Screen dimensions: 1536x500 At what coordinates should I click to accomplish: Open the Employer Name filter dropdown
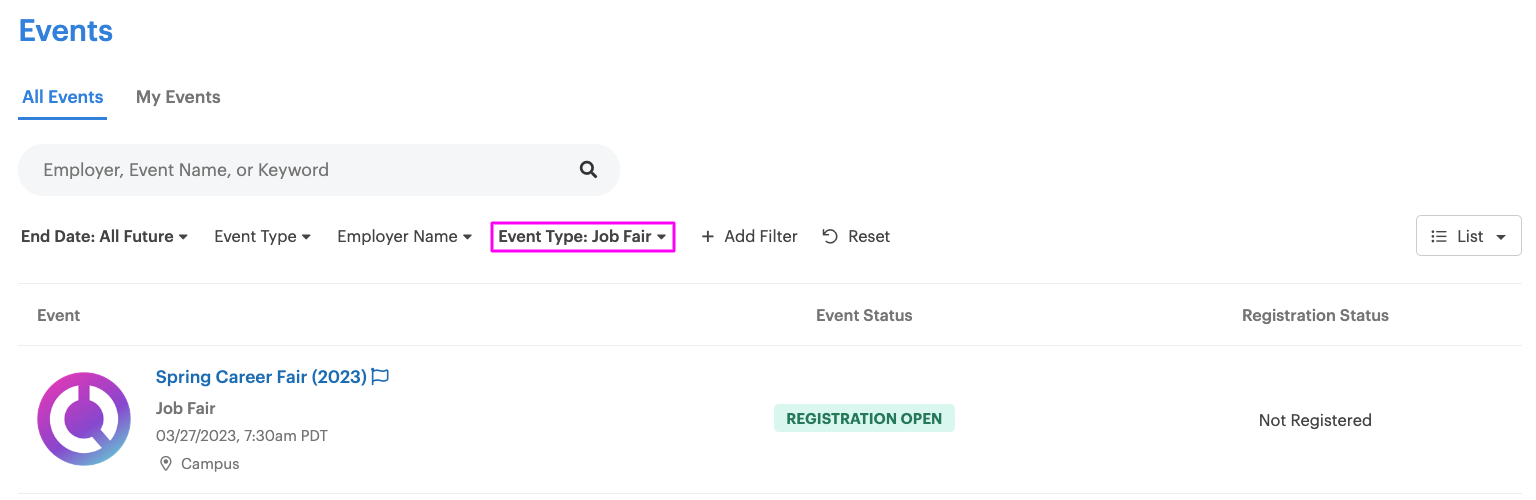coord(405,237)
